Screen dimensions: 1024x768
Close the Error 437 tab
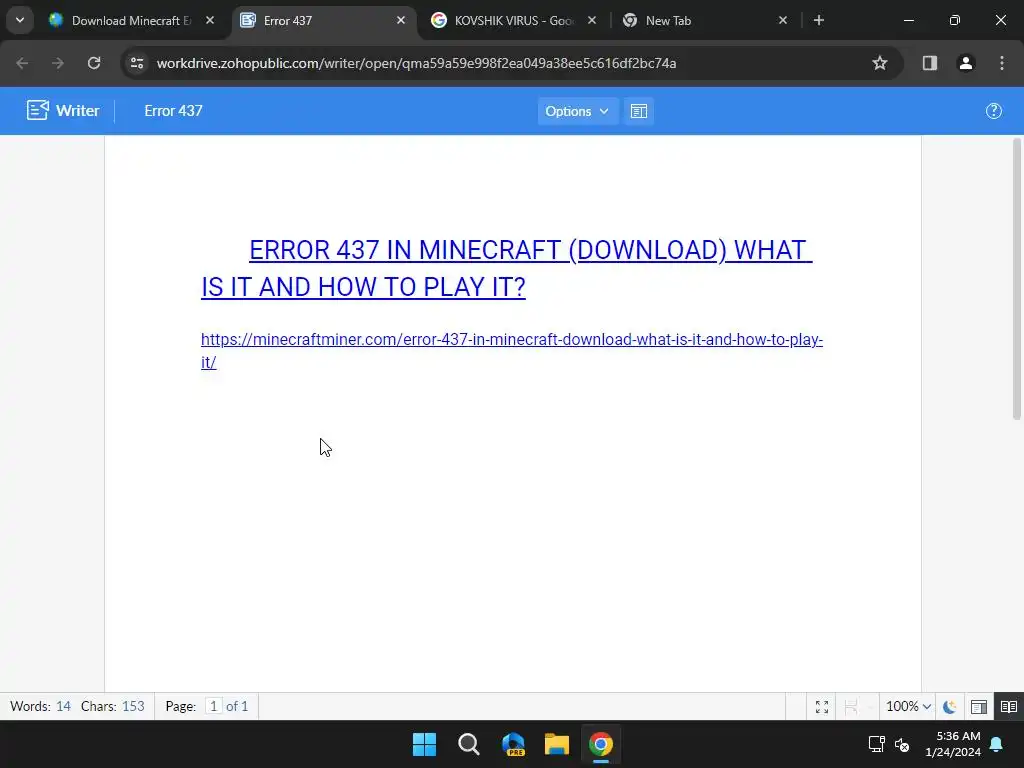point(401,20)
